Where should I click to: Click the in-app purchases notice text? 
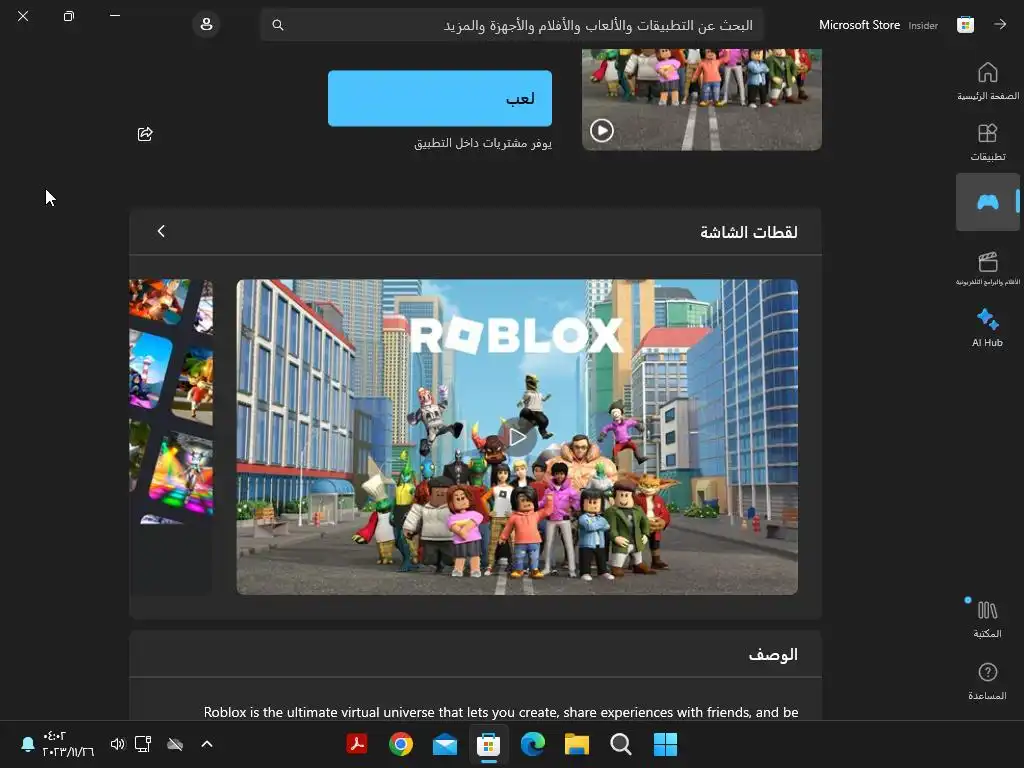[483, 143]
